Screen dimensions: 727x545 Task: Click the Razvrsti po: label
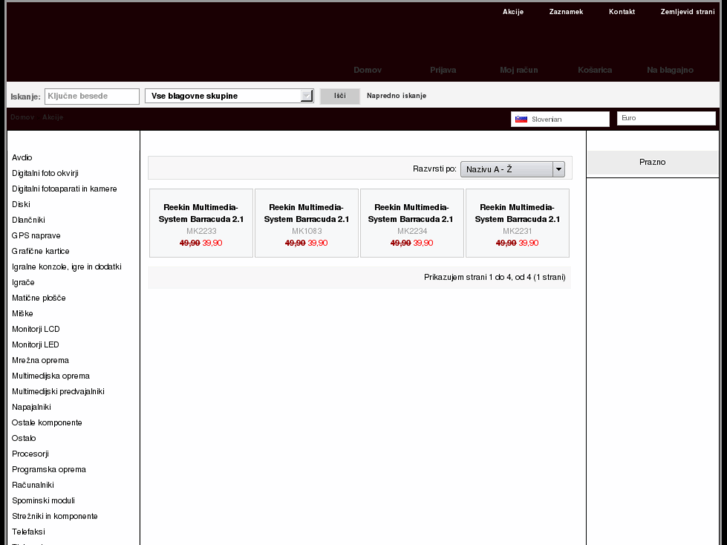click(434, 169)
